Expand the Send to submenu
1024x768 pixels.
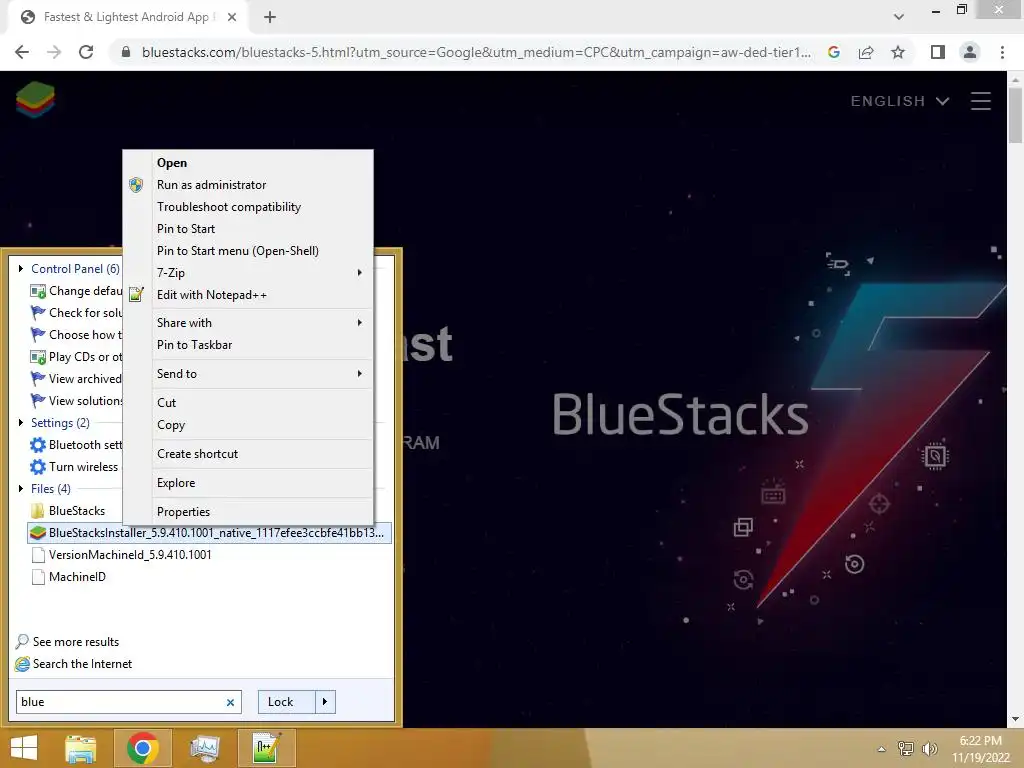point(248,374)
